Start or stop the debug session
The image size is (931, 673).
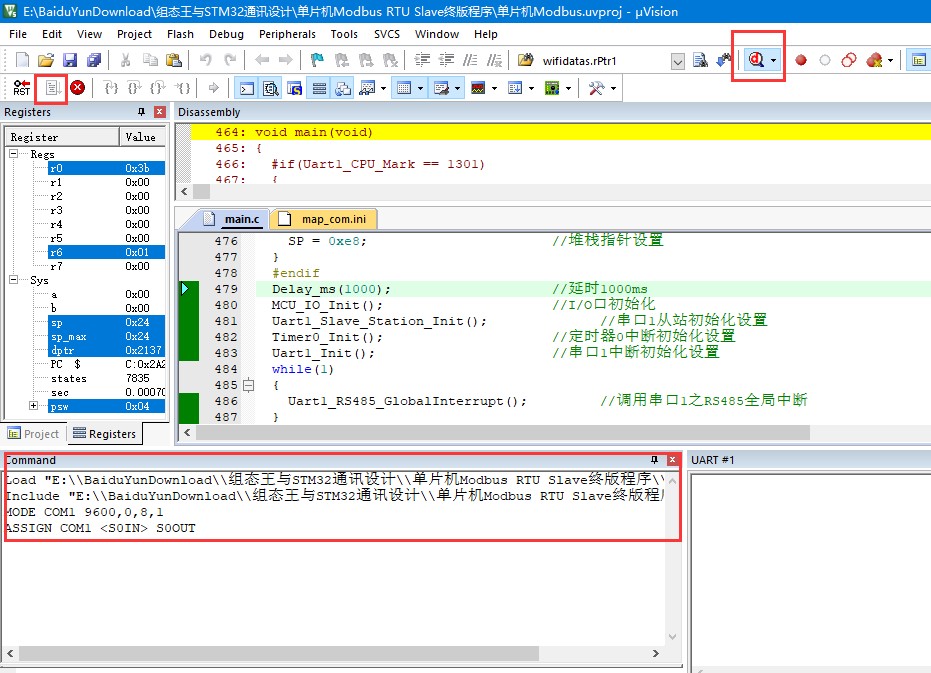point(756,59)
